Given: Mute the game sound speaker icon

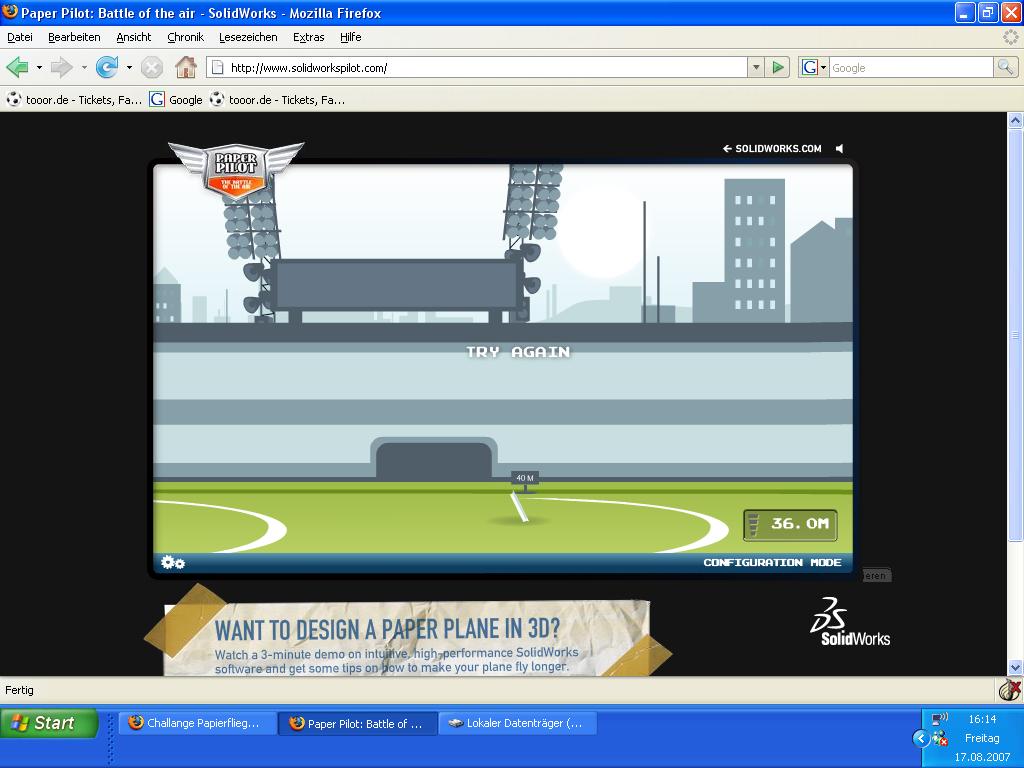Looking at the screenshot, I should coord(840,148).
